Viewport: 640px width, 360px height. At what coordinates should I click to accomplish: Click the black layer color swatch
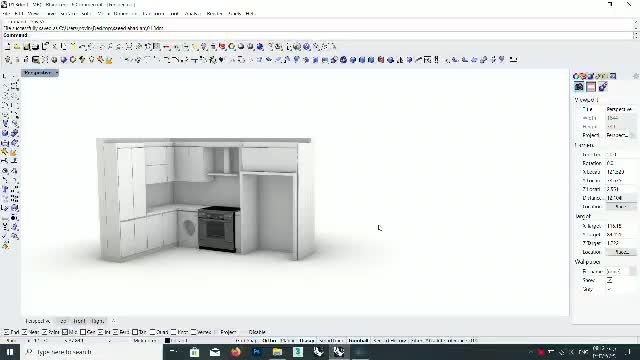pos(167,340)
